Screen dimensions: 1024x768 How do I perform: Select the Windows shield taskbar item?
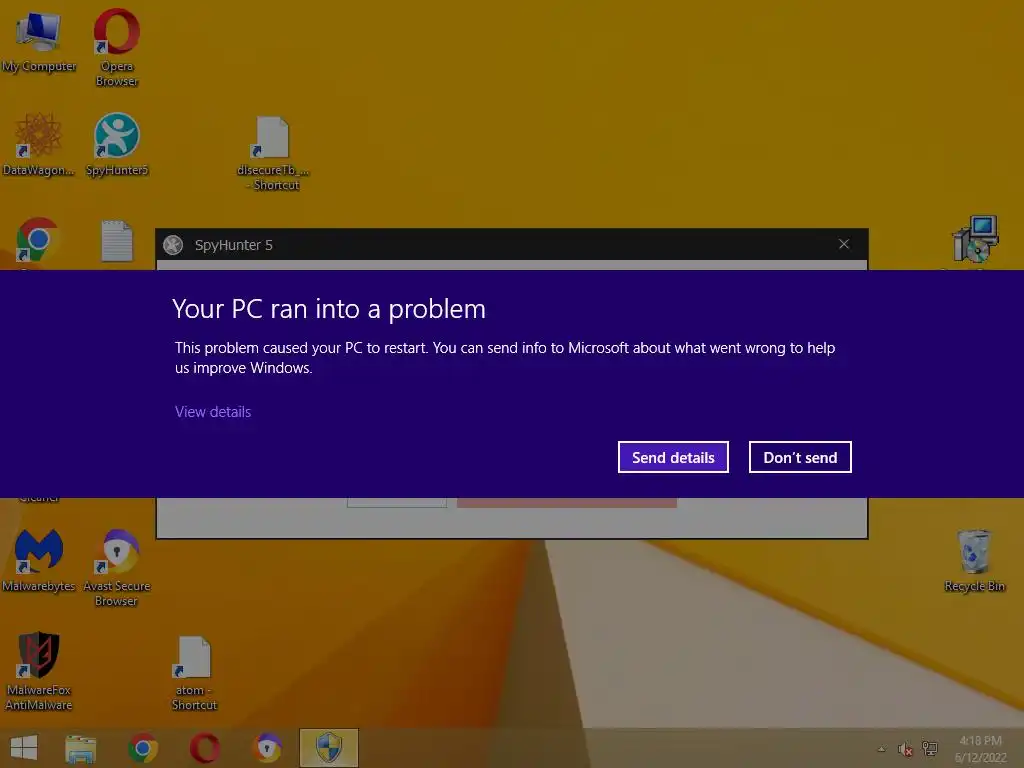329,748
